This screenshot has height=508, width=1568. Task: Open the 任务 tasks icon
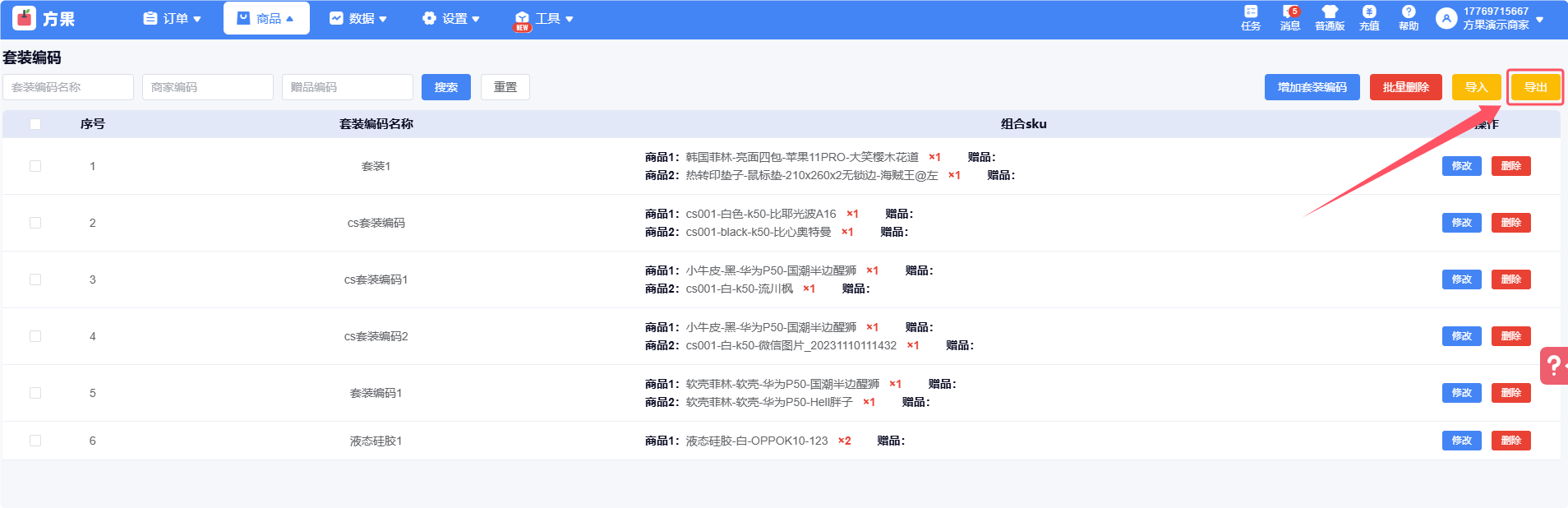click(x=1251, y=18)
